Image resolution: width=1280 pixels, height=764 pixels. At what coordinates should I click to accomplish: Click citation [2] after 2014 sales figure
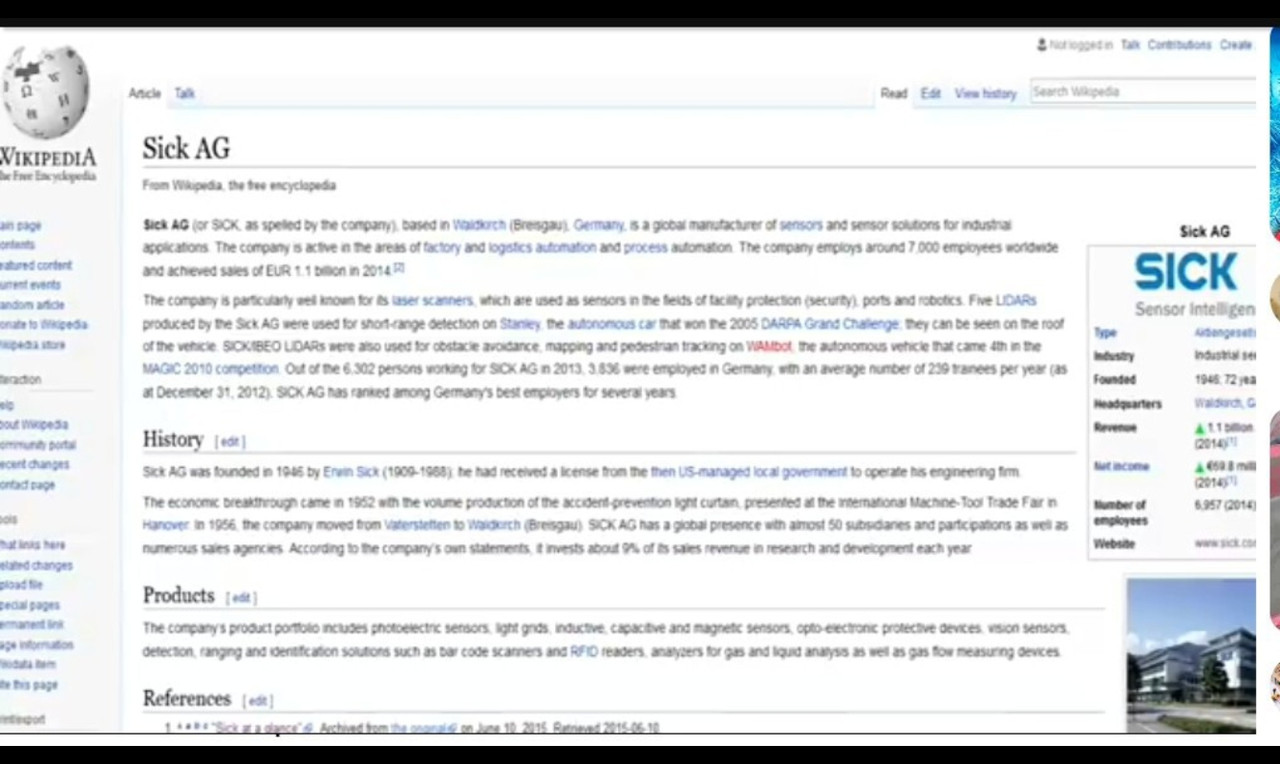coord(398,268)
